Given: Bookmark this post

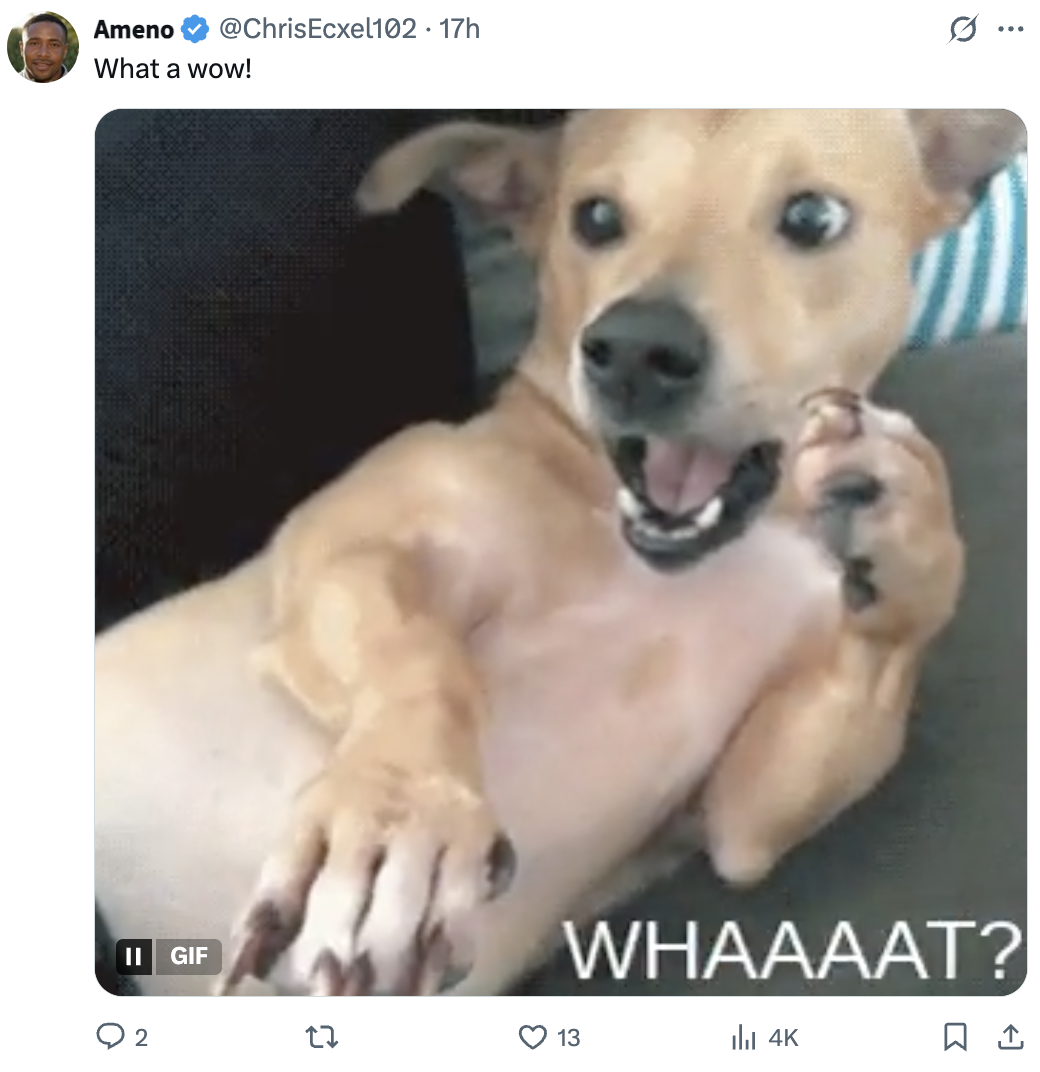Looking at the screenshot, I should point(955,1037).
